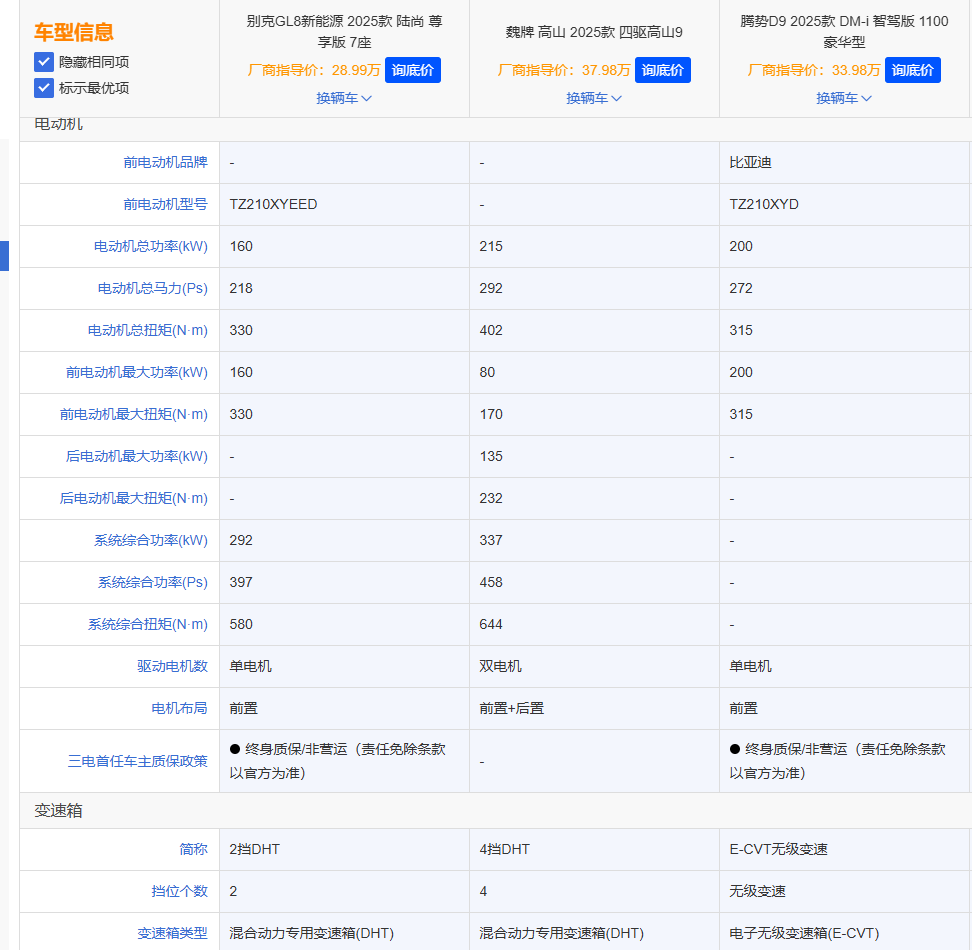This screenshot has height=950, width=972.
Task: Click the 前电动机最大功率(kW) label
Action: [136, 372]
